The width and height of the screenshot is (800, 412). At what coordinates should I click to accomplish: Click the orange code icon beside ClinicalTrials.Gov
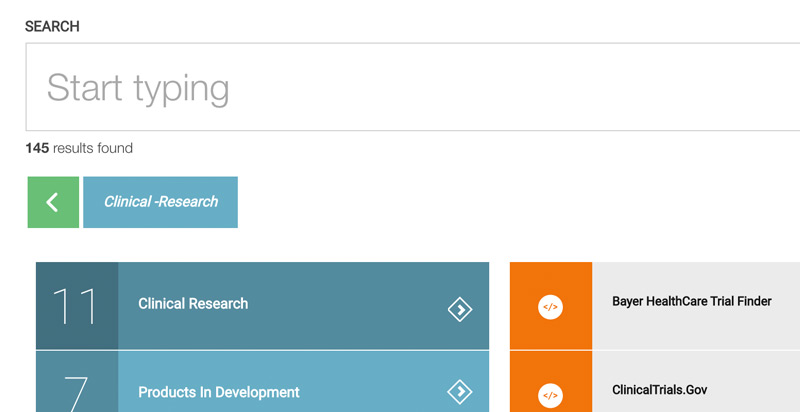coord(550,393)
